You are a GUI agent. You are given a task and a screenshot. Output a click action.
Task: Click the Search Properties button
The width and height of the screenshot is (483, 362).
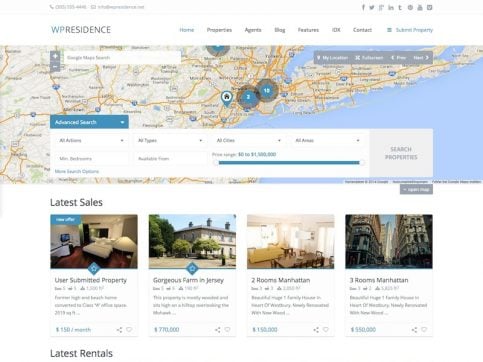401,153
